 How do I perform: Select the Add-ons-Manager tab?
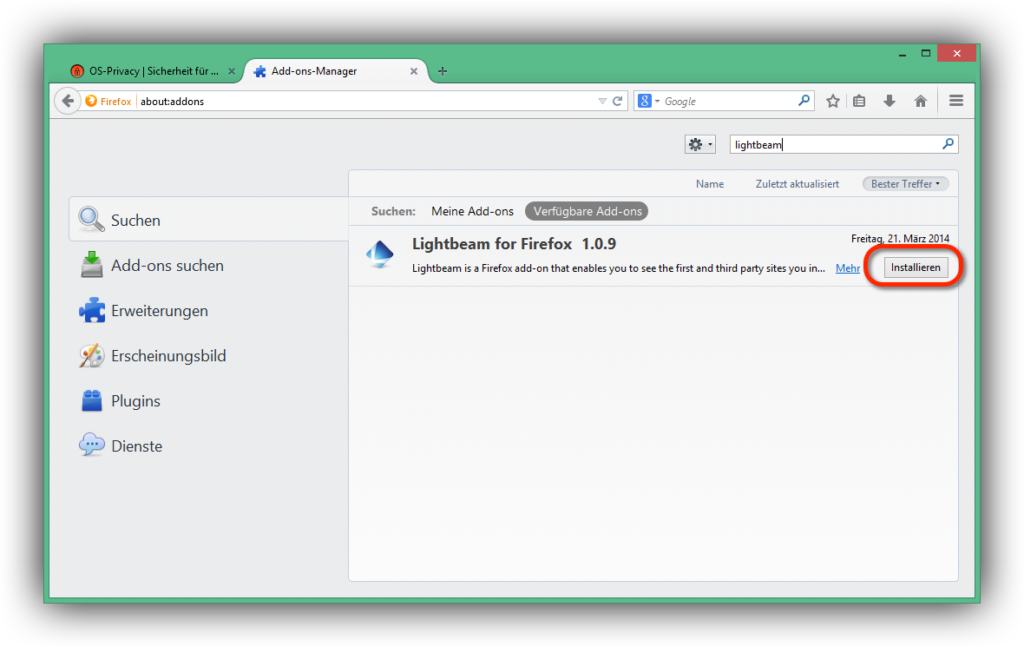click(x=336, y=71)
